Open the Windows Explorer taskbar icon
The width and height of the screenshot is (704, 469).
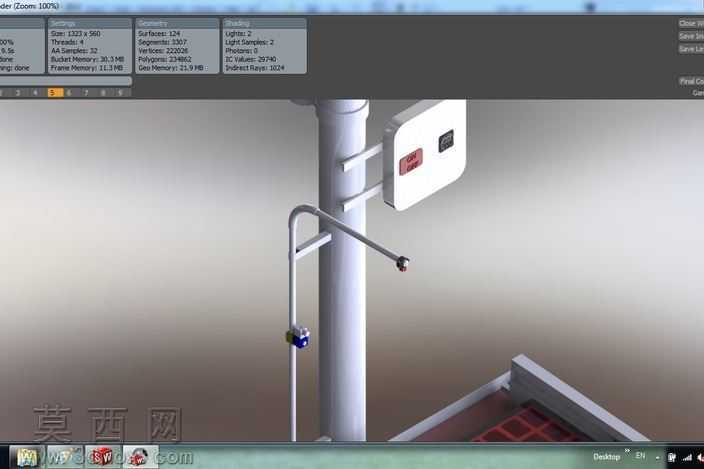[27, 457]
